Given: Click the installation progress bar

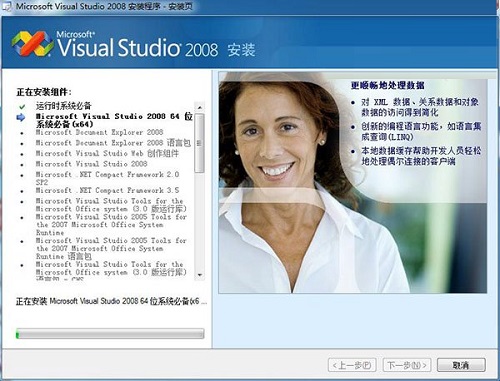Looking at the screenshot, I should pos(110,334).
